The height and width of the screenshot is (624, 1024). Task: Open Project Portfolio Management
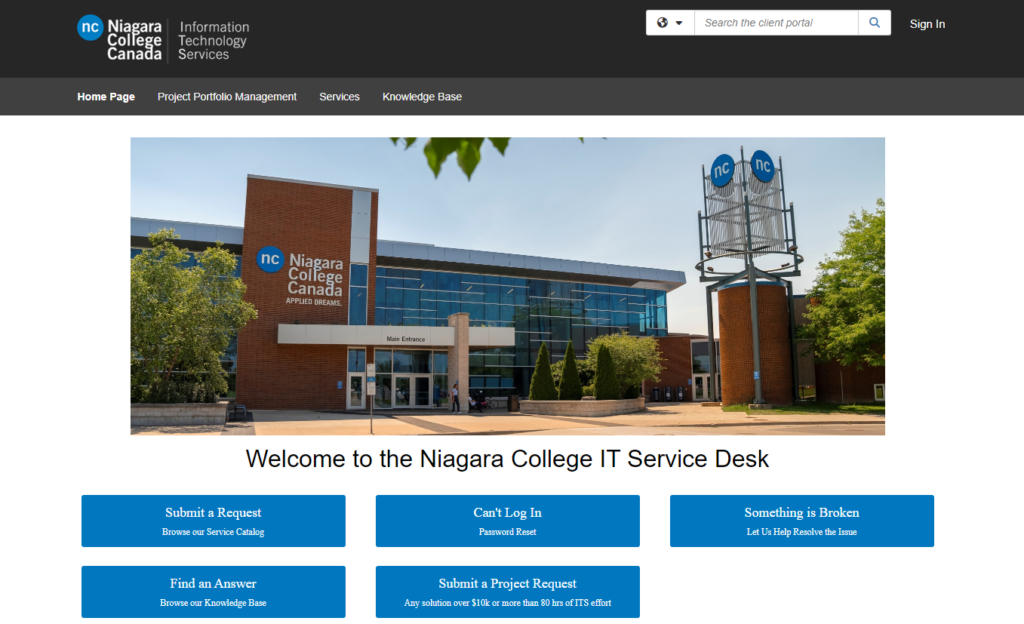click(x=226, y=96)
